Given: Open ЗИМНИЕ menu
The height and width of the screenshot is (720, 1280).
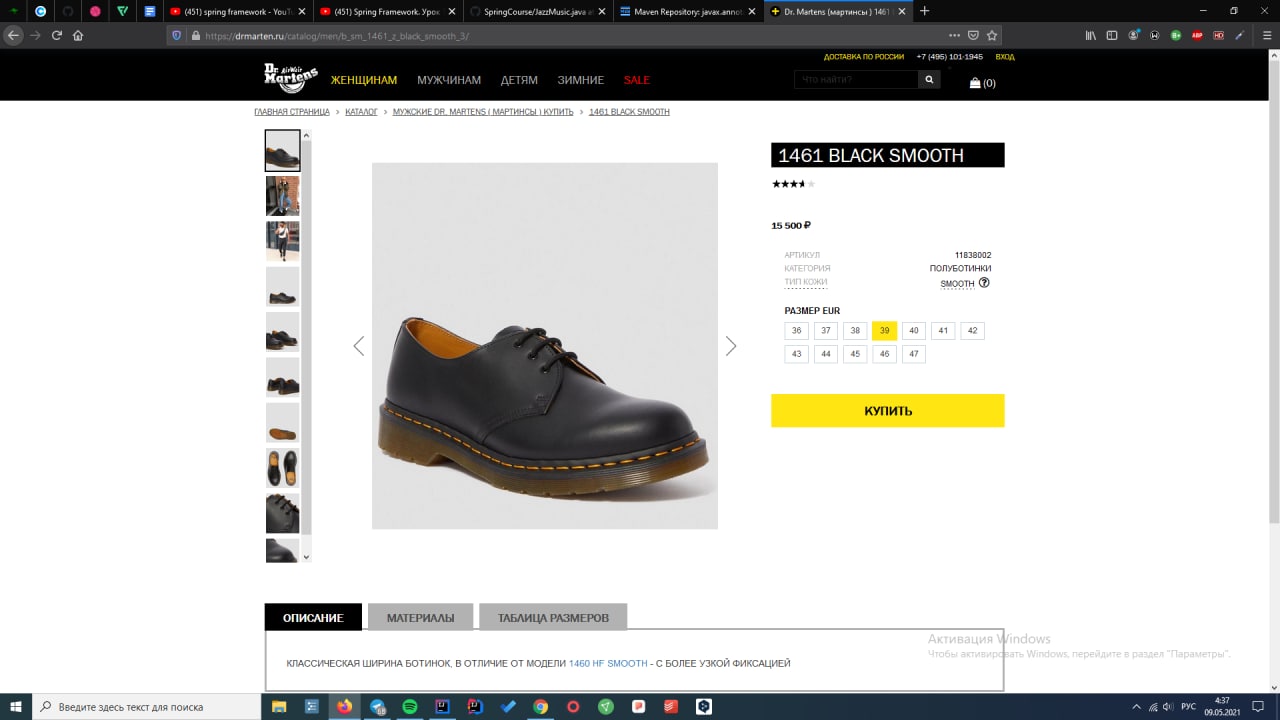Looking at the screenshot, I should click(x=581, y=80).
